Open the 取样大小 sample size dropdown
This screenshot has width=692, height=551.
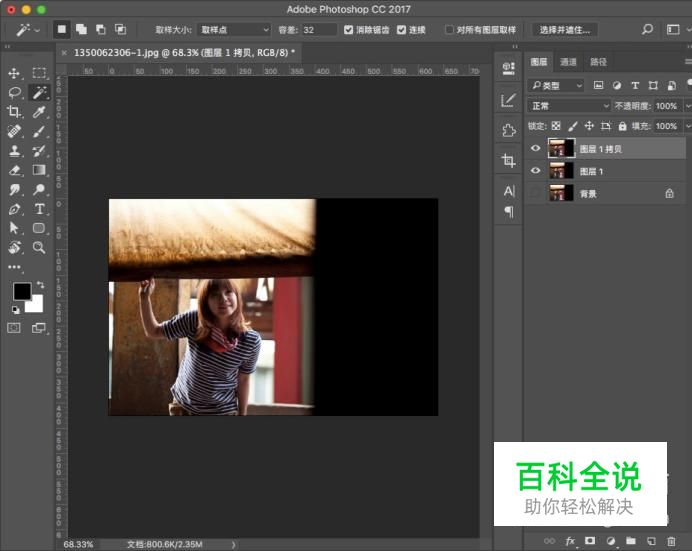[233, 30]
